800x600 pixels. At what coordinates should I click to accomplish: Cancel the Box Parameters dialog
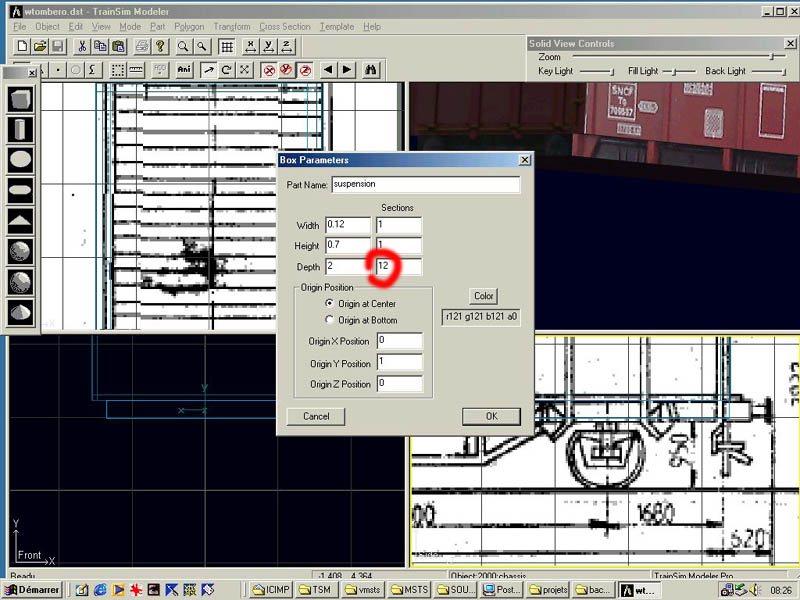pos(316,416)
